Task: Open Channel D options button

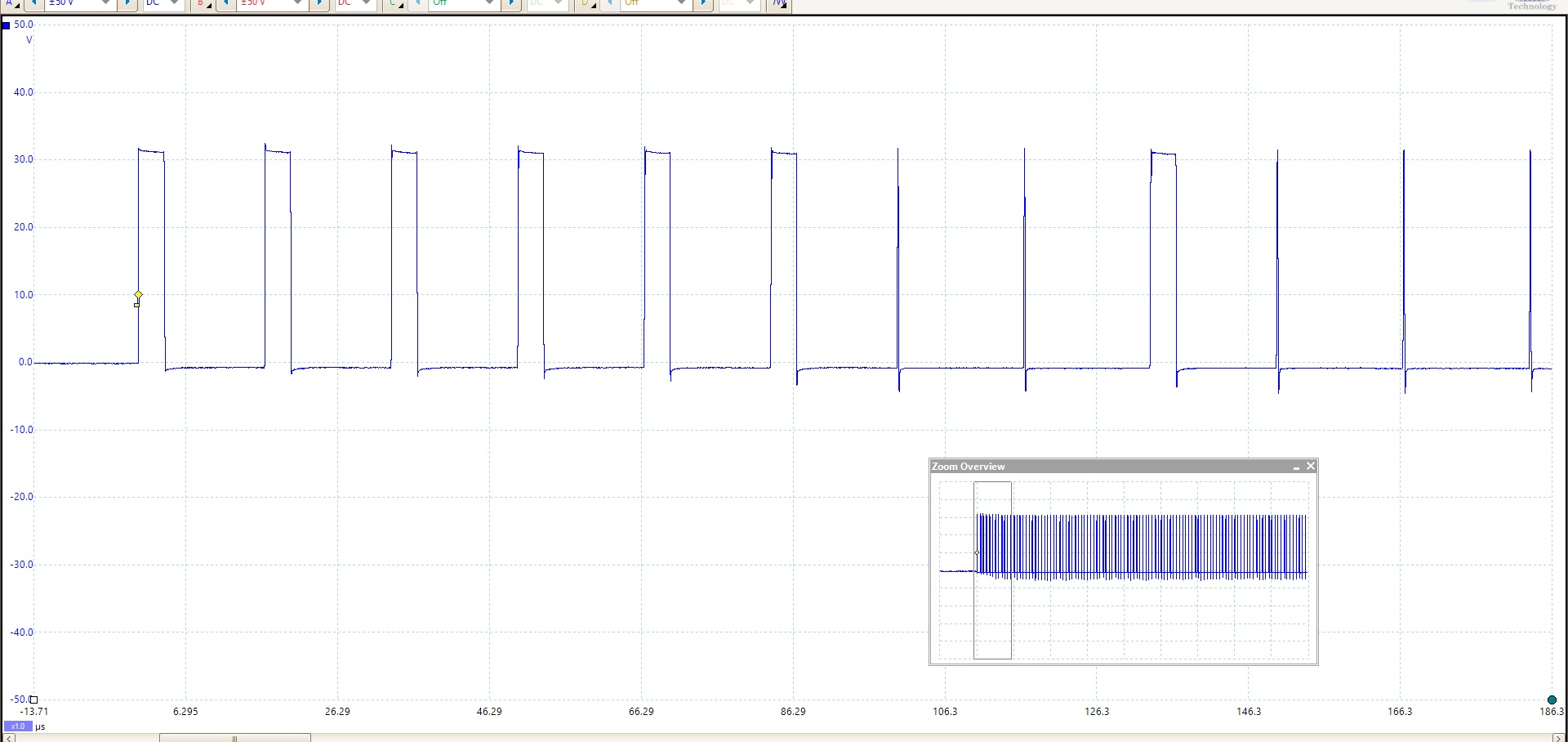Action: (x=586, y=4)
